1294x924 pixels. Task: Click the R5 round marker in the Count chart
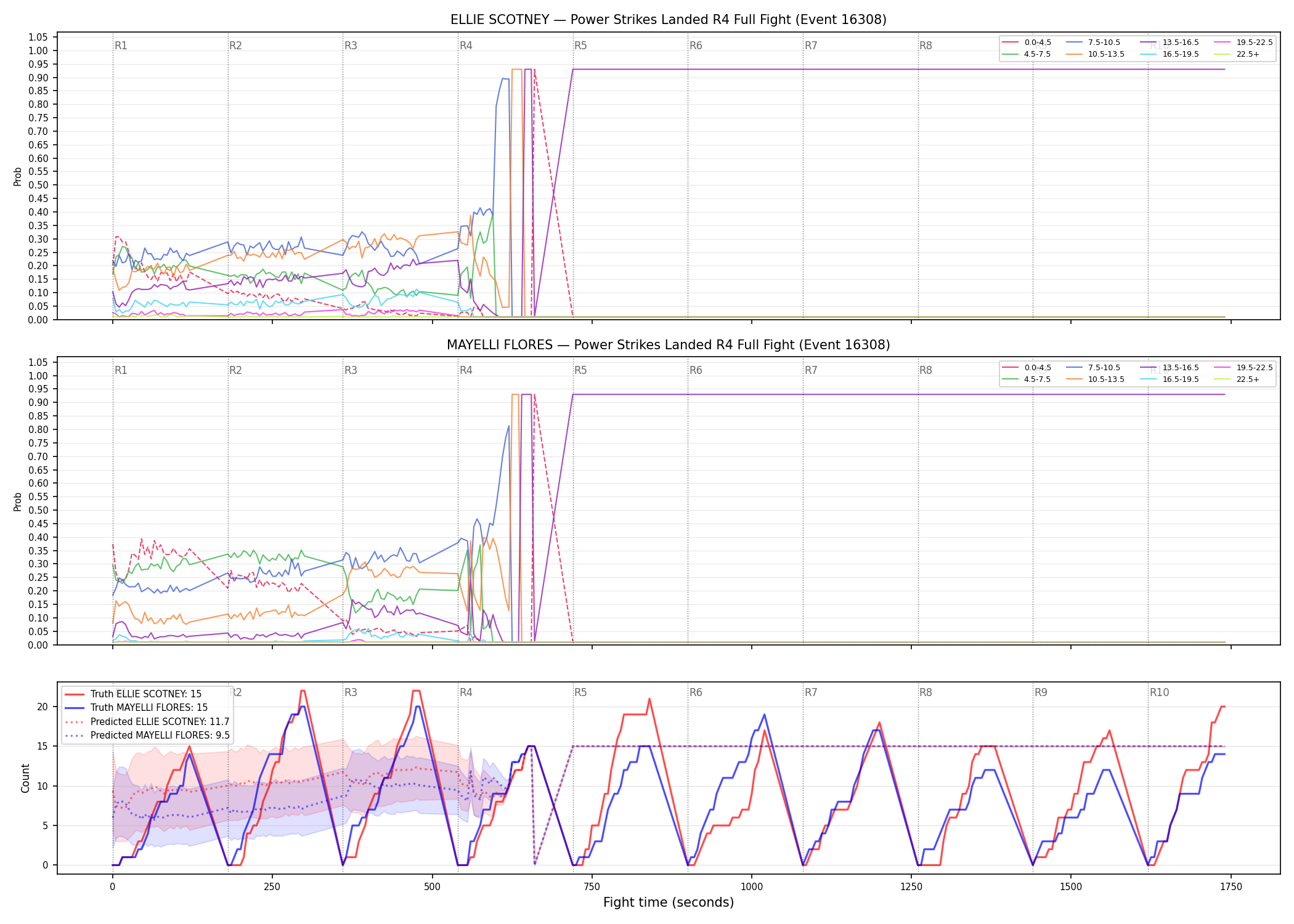click(580, 692)
